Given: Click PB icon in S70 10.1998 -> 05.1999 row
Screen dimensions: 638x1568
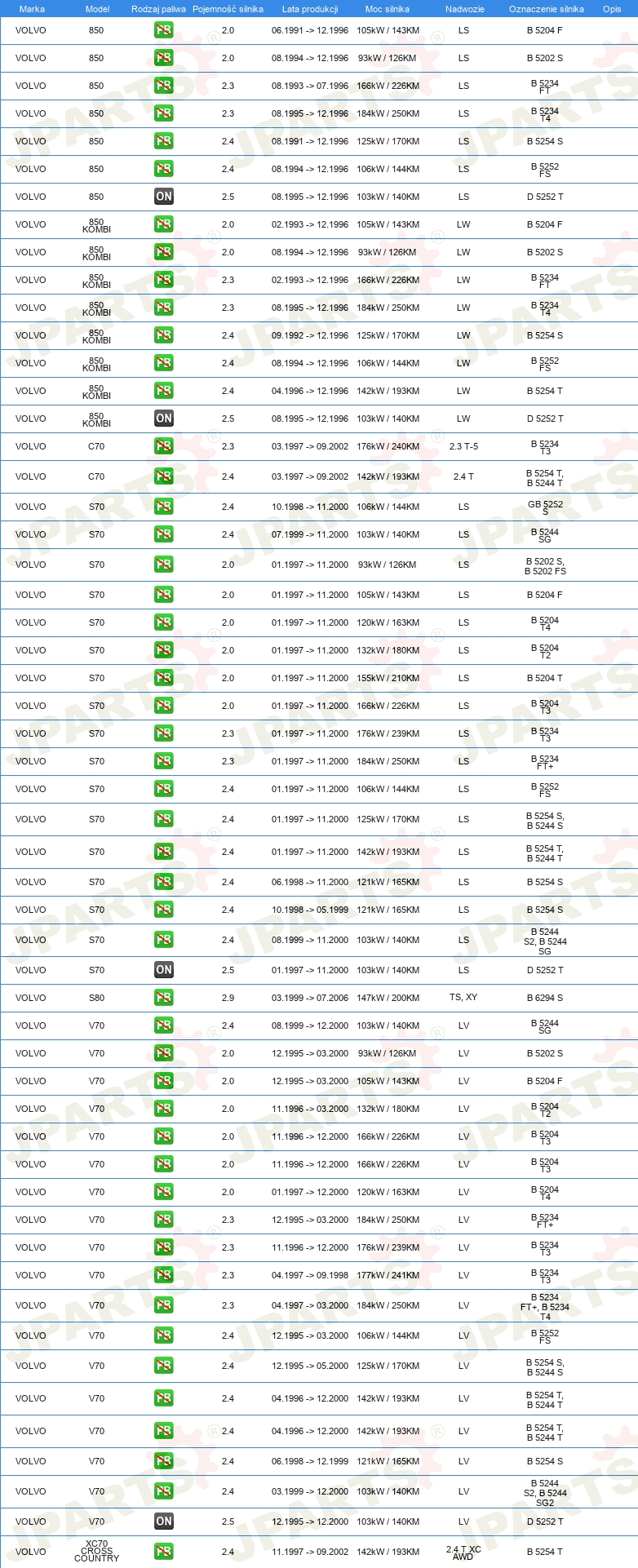Looking at the screenshot, I should click(x=164, y=910).
